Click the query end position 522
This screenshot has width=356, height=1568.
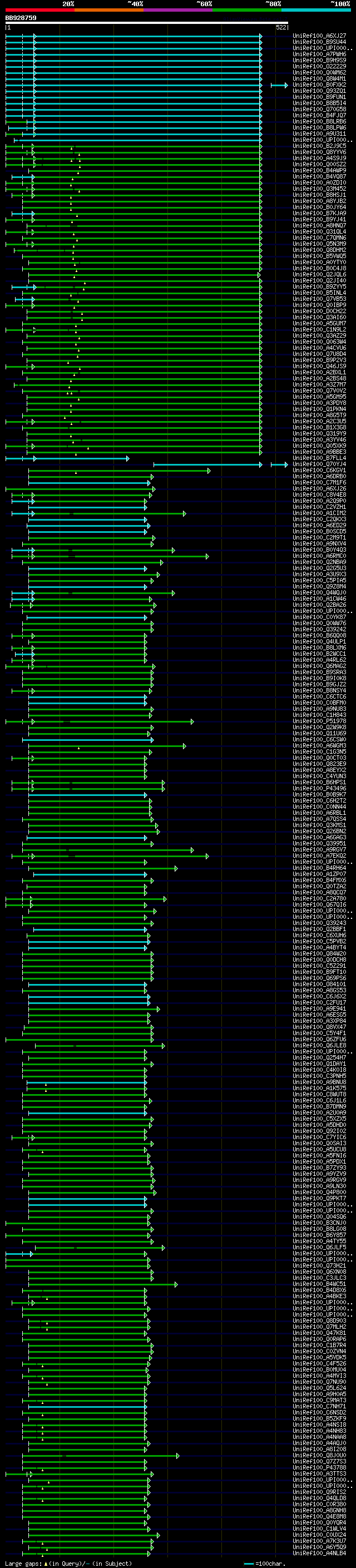point(281,27)
